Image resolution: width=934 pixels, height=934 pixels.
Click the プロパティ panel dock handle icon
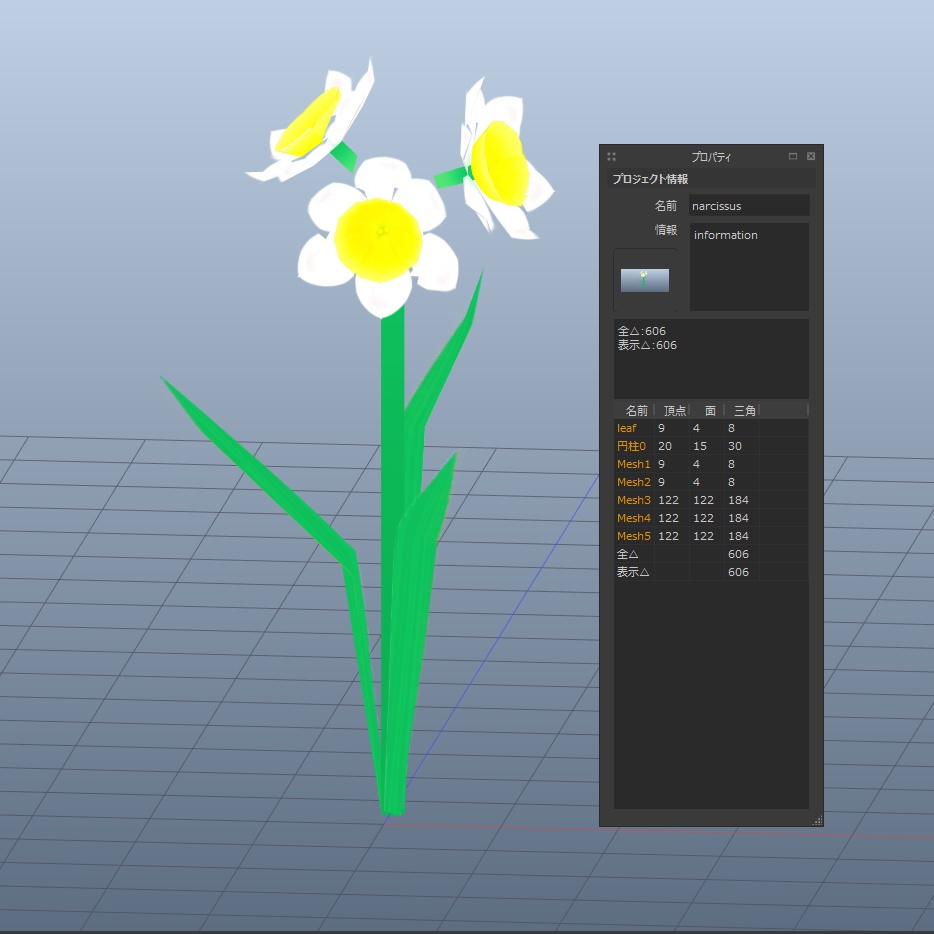tap(611, 156)
